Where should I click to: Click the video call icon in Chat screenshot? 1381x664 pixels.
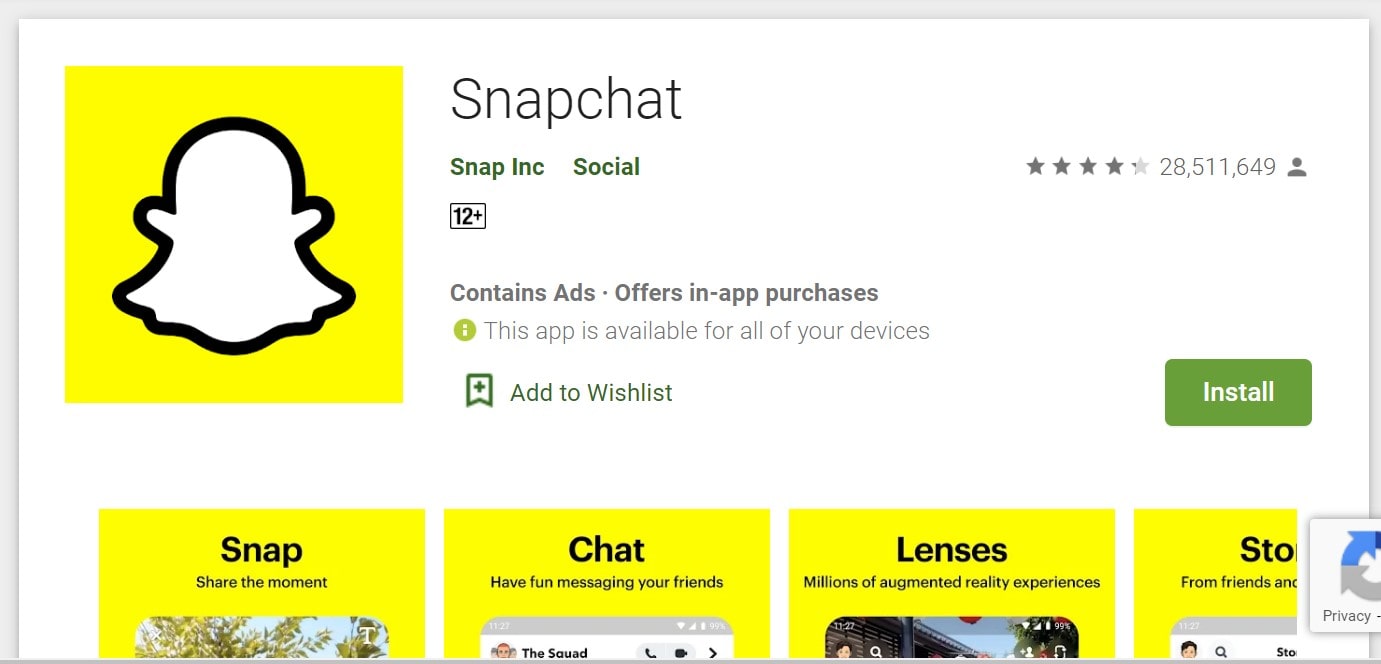coord(682,653)
